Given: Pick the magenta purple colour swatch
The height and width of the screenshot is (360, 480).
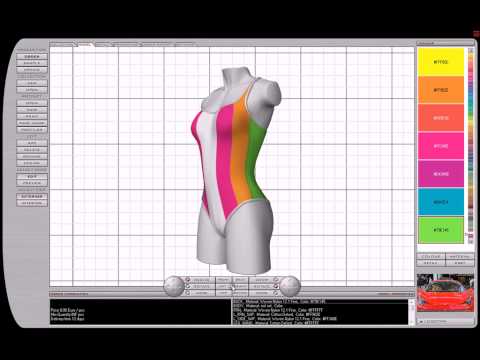Looking at the screenshot, I should coord(441,174).
